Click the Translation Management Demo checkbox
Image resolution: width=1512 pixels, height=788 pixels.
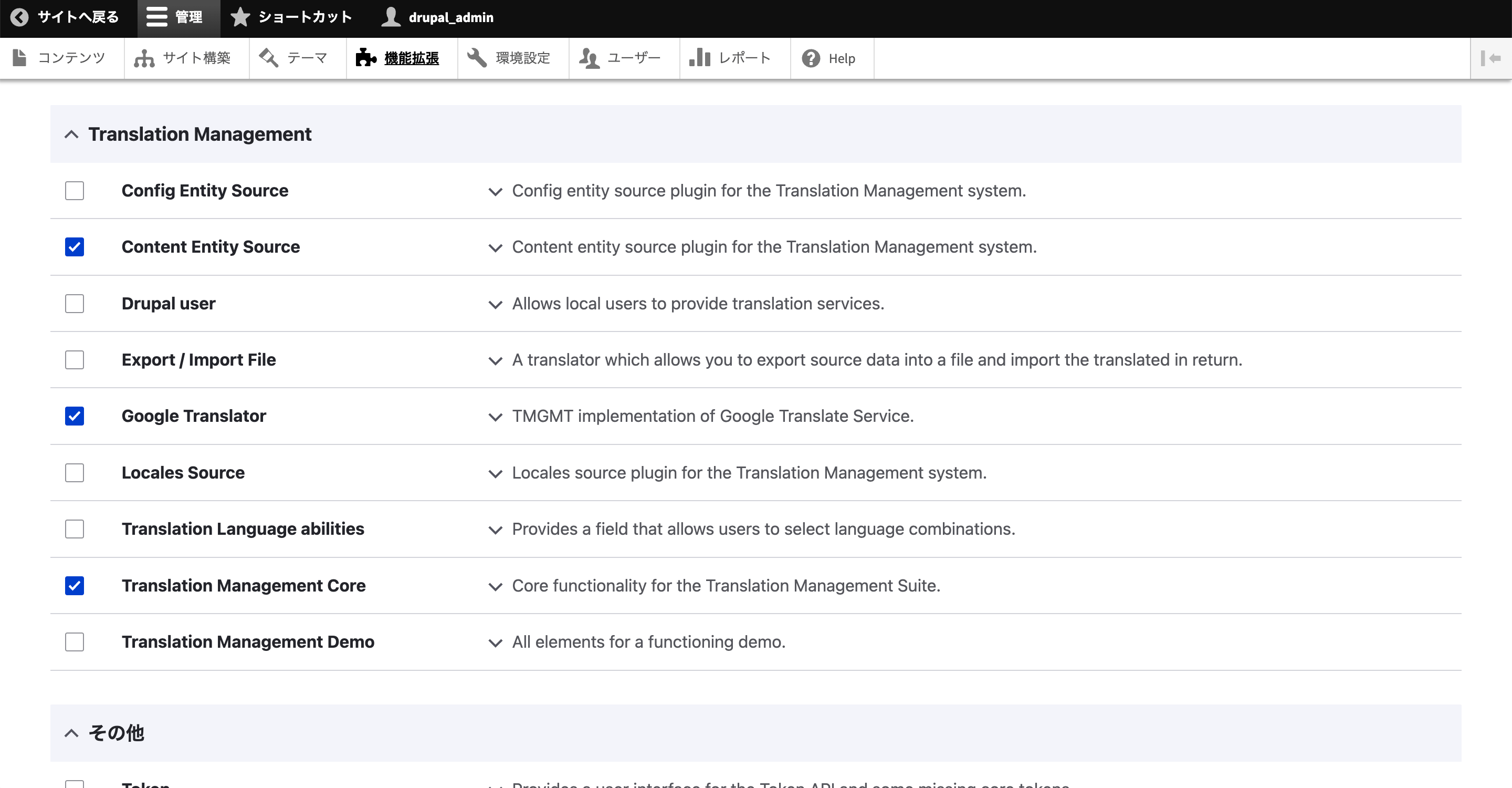(75, 642)
